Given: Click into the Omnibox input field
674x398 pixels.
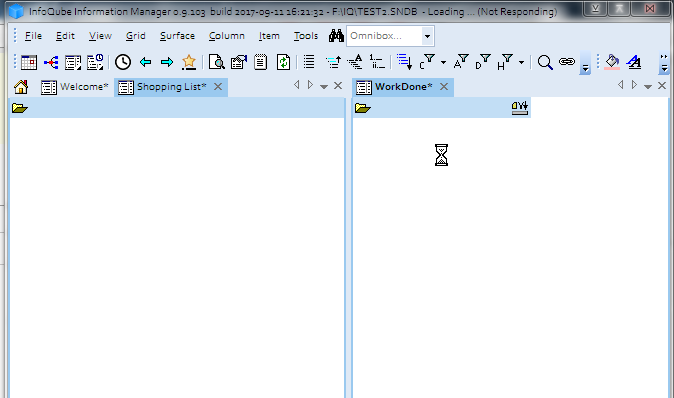Looking at the screenshot, I should click(385, 36).
